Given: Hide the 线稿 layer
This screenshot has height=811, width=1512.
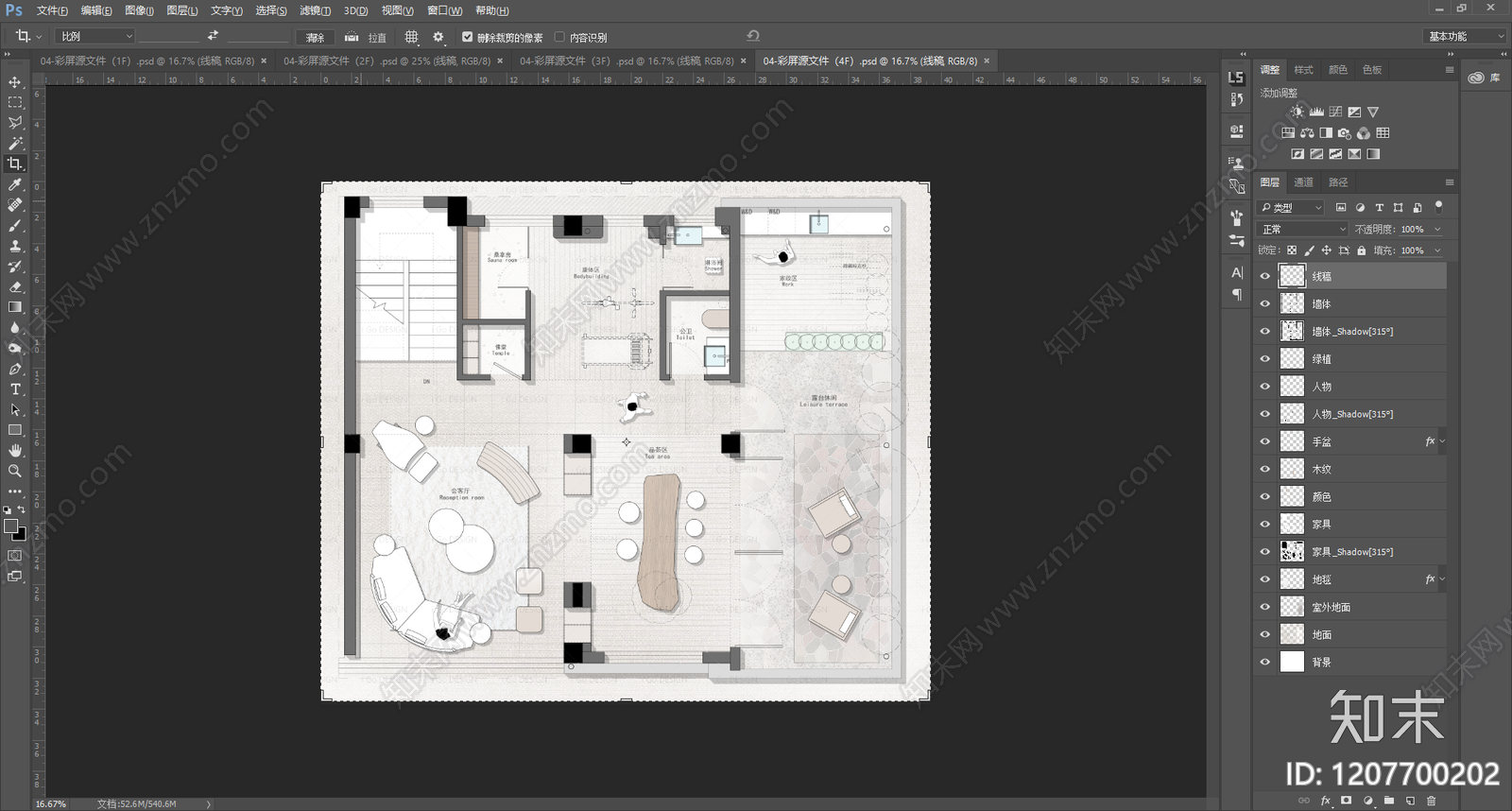Looking at the screenshot, I should (x=1265, y=276).
